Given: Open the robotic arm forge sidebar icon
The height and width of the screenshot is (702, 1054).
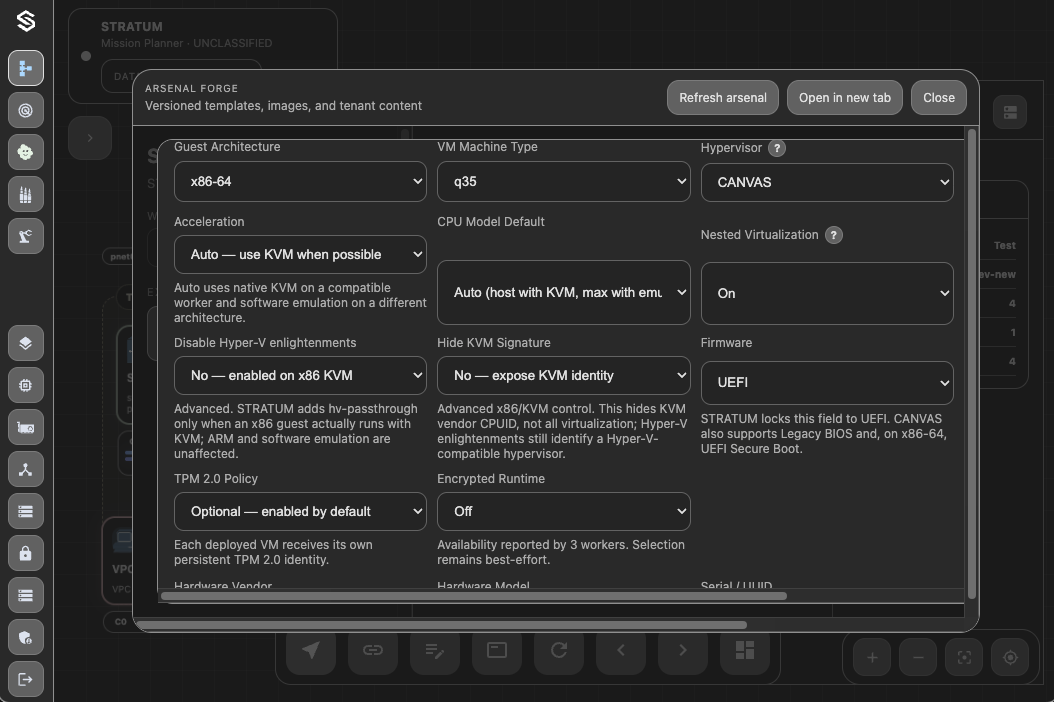Looking at the screenshot, I should click(26, 236).
